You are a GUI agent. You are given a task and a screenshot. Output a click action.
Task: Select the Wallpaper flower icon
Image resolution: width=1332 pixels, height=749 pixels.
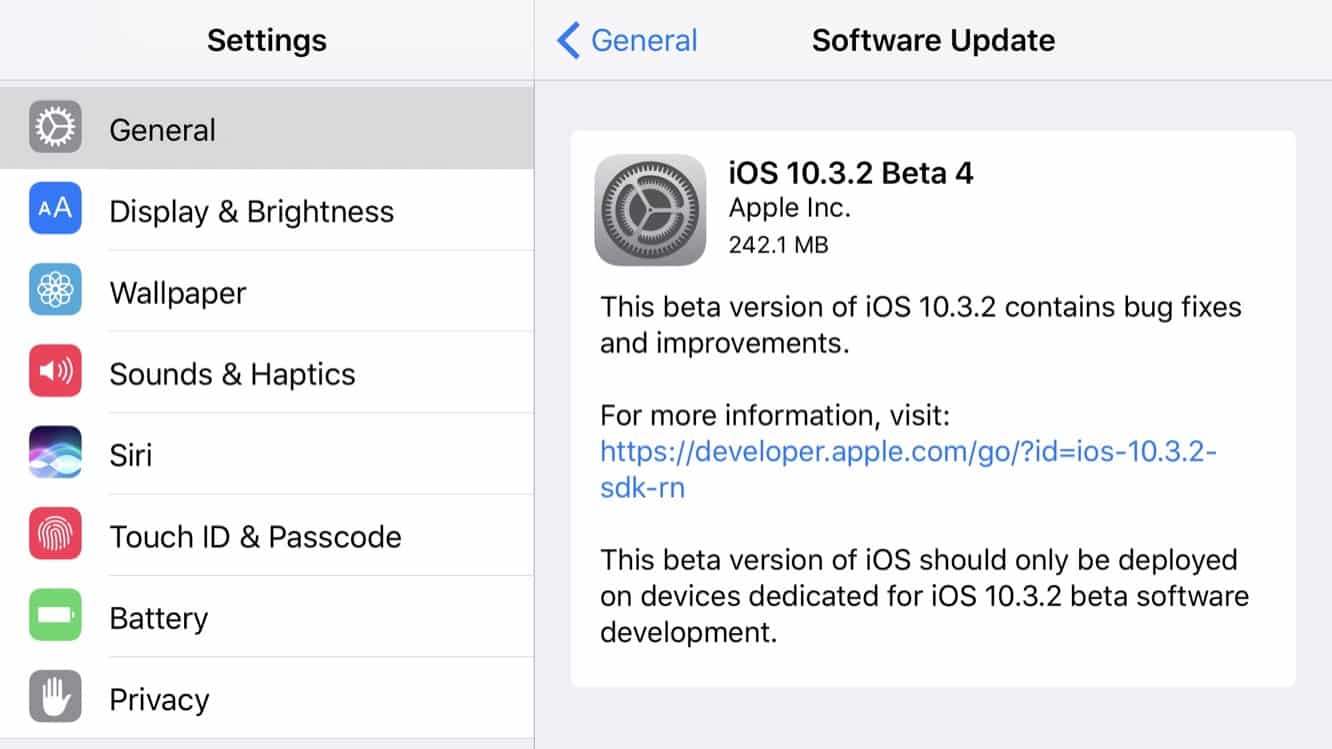point(55,290)
